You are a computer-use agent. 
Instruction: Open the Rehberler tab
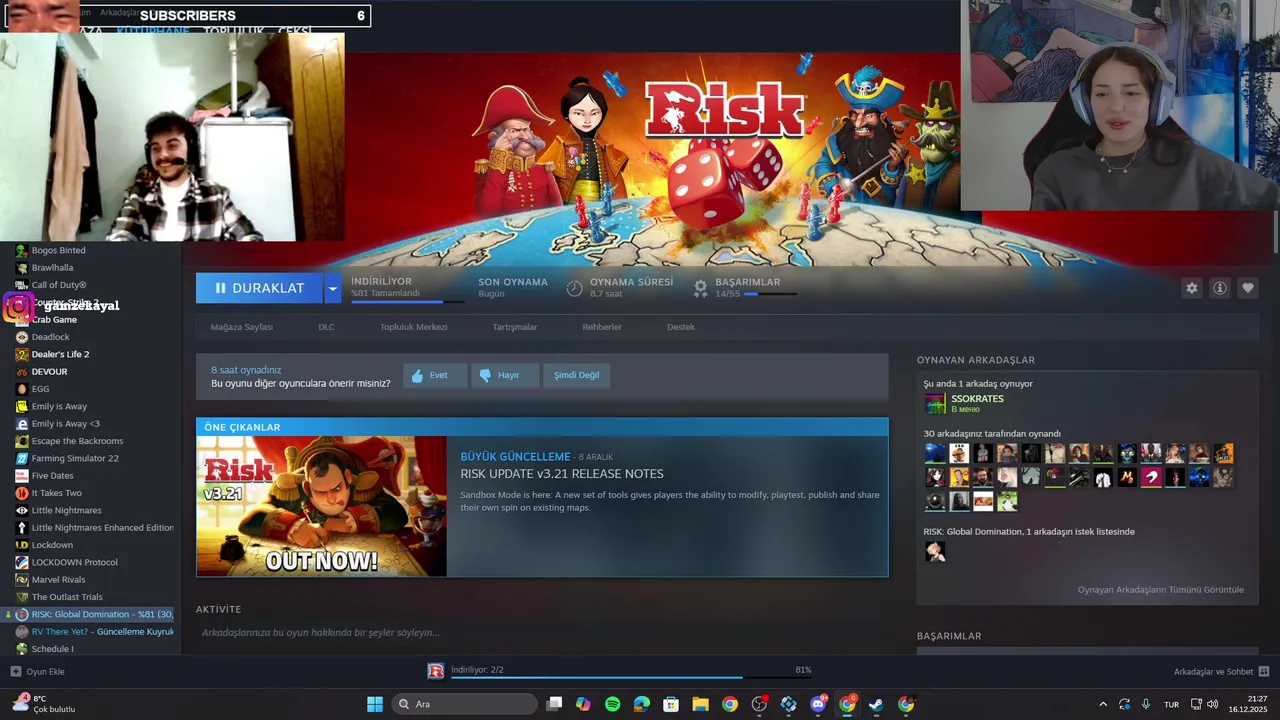[x=602, y=327]
